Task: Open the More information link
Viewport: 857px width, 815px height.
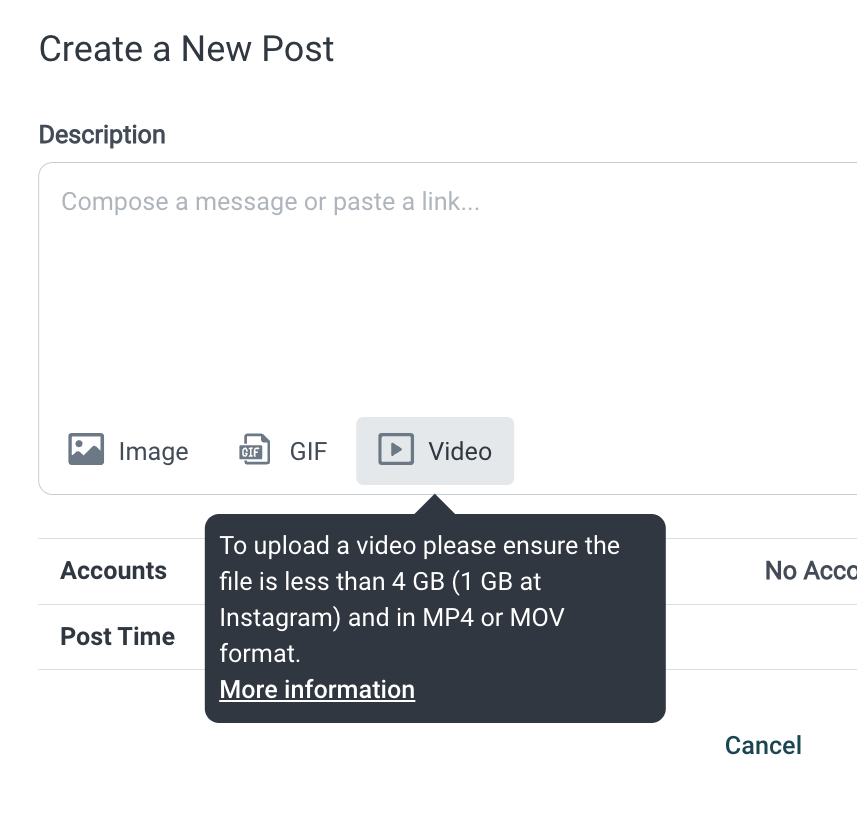Action: point(317,689)
